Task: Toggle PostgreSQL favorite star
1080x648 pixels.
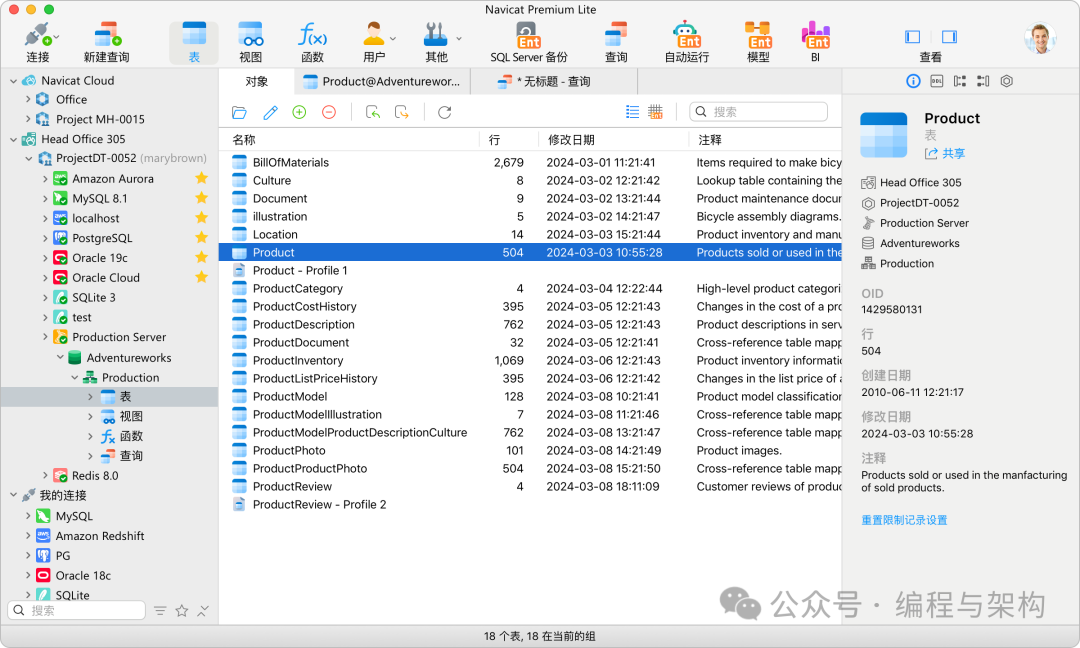Action: coord(202,238)
